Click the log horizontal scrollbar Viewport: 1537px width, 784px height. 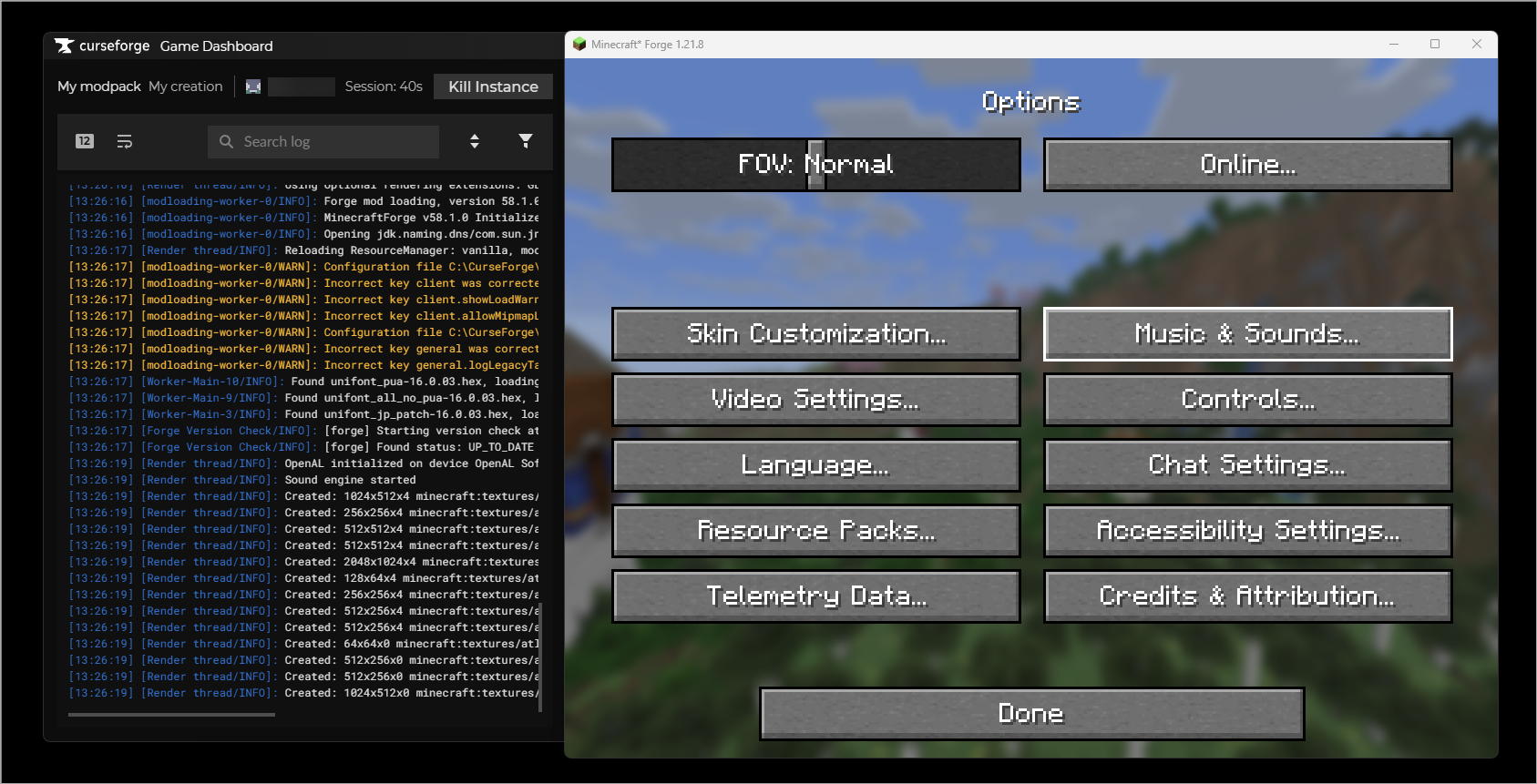(x=171, y=715)
